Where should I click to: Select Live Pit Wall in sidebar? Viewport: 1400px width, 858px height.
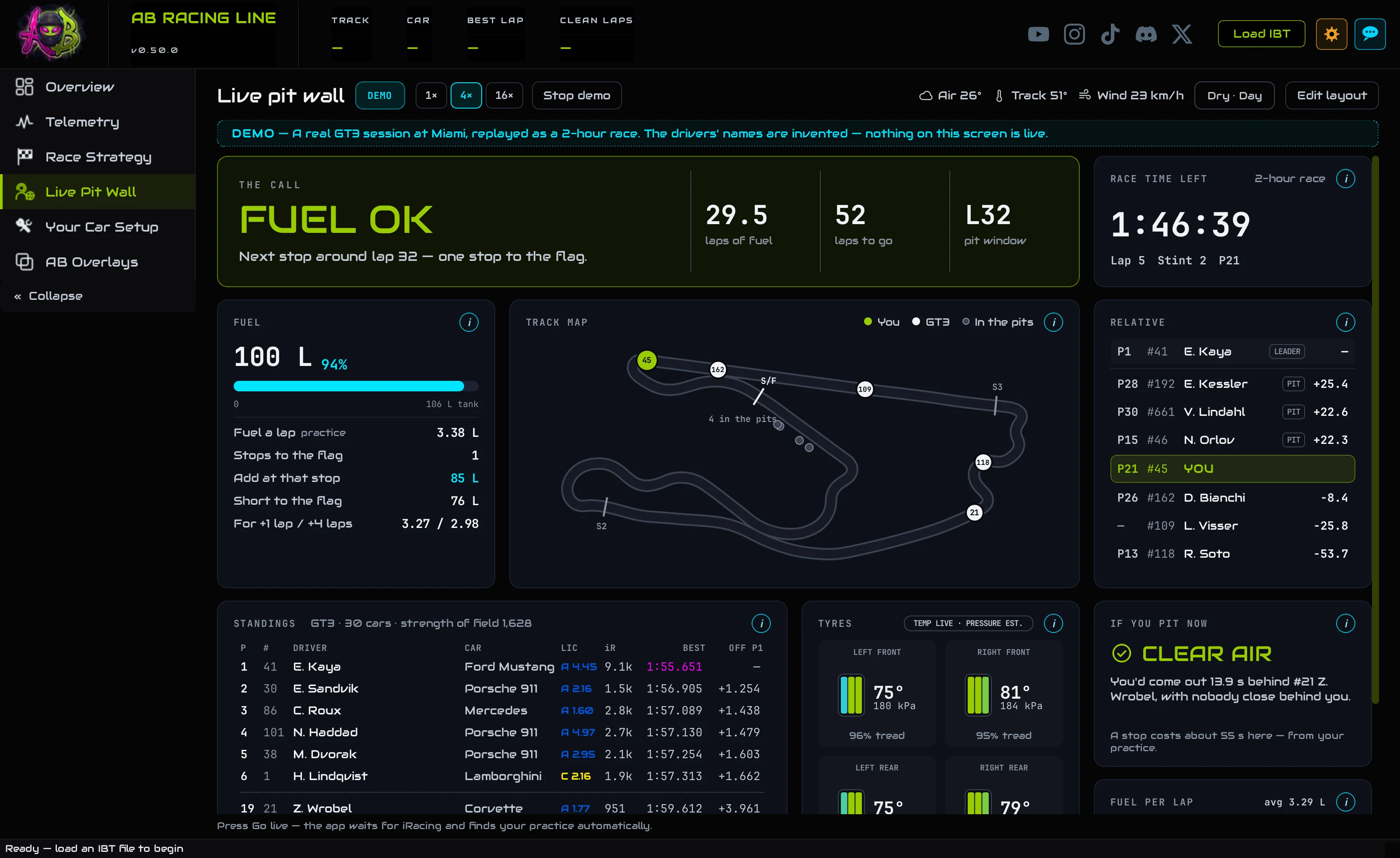point(98,192)
